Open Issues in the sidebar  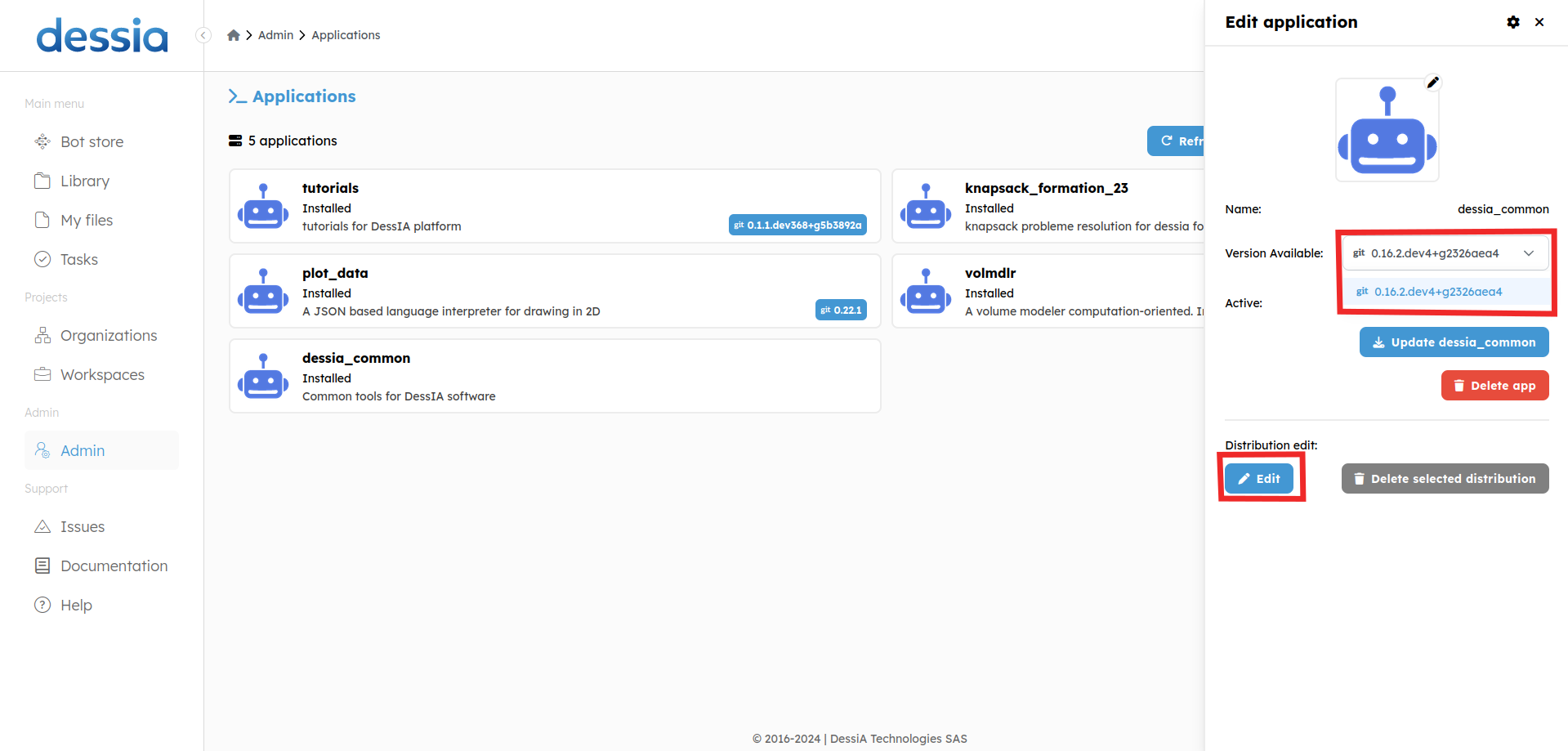pos(101,526)
